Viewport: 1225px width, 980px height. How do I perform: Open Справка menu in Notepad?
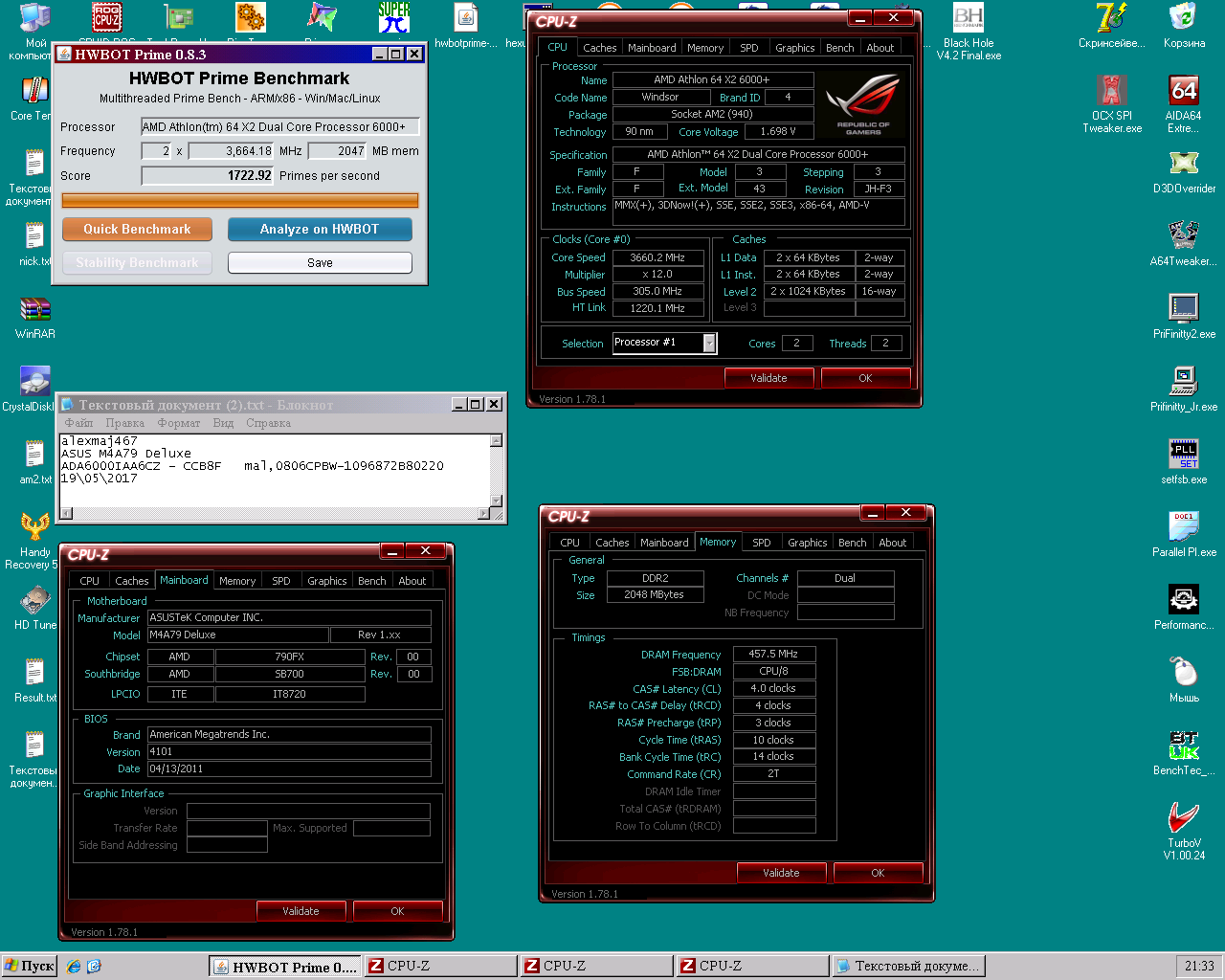pyautogui.click(x=268, y=422)
